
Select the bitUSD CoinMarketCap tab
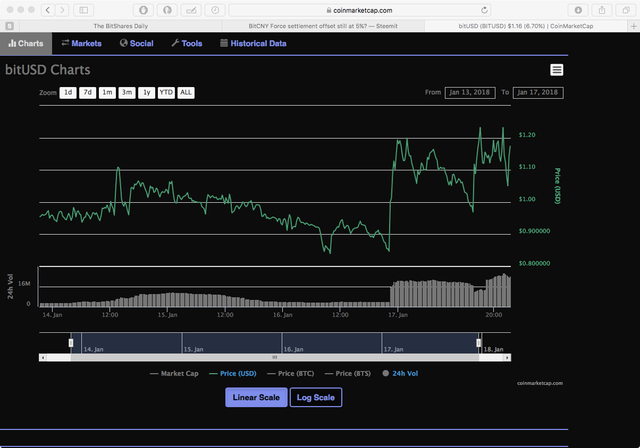526,26
